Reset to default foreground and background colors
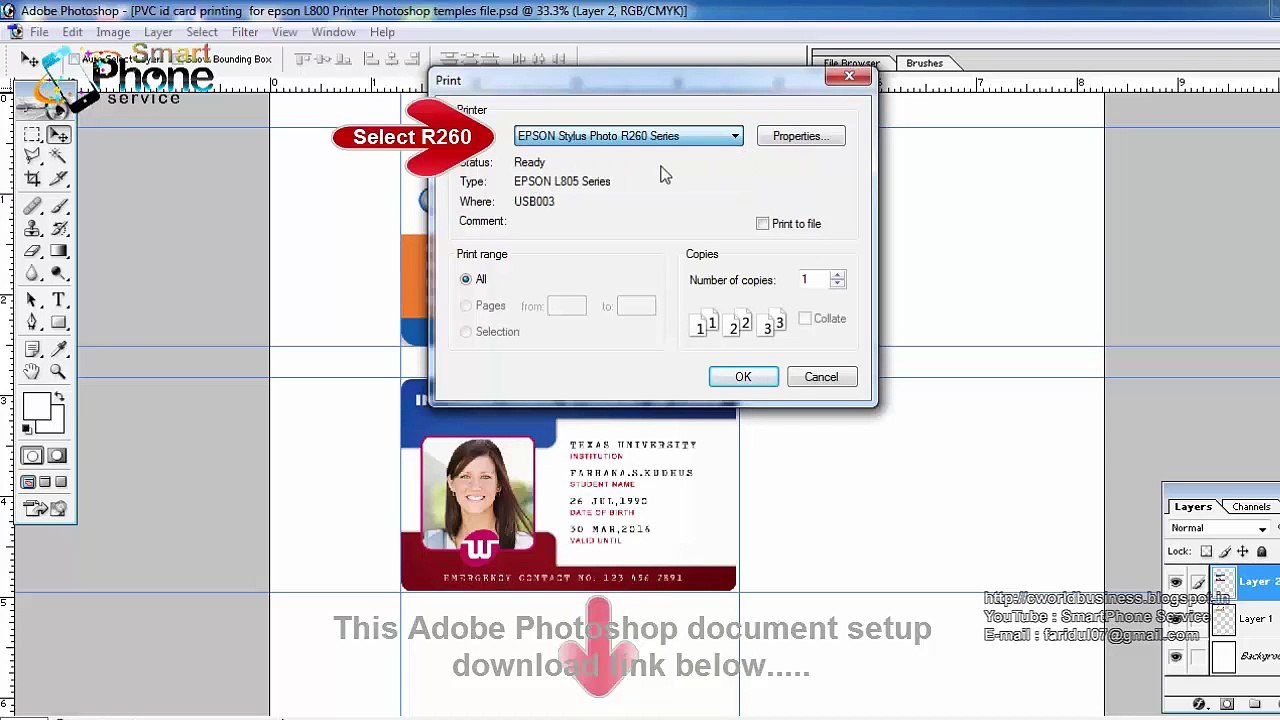The height and width of the screenshot is (720, 1280). click(27, 429)
